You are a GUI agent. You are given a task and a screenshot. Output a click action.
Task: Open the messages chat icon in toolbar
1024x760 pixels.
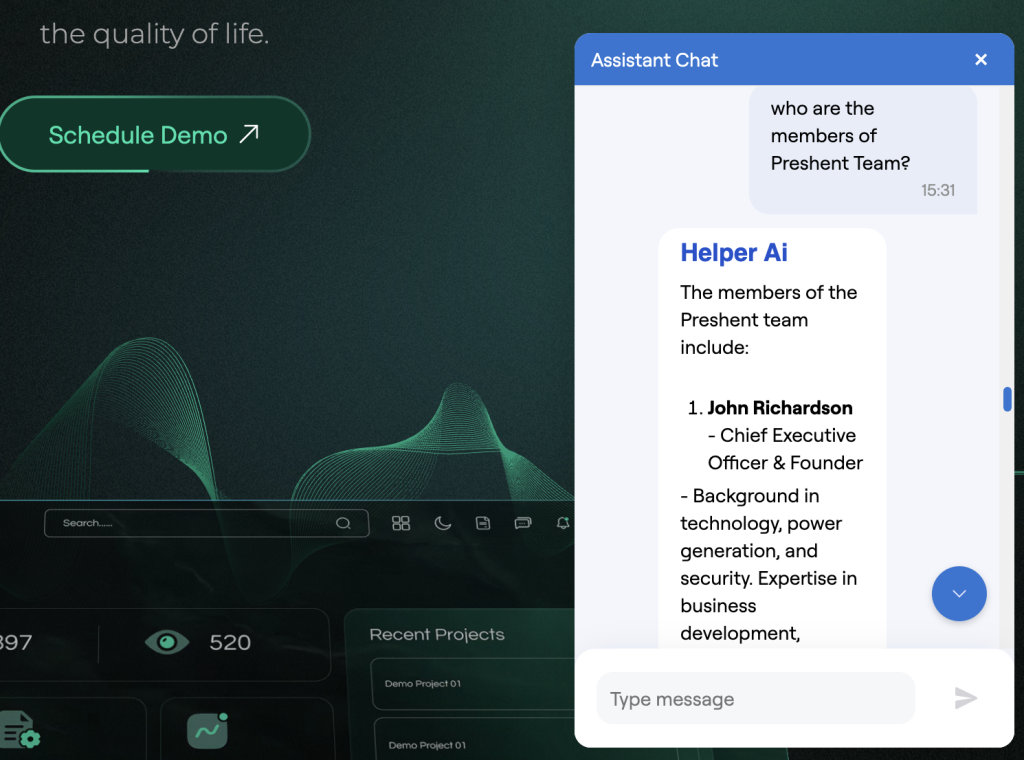pos(522,523)
